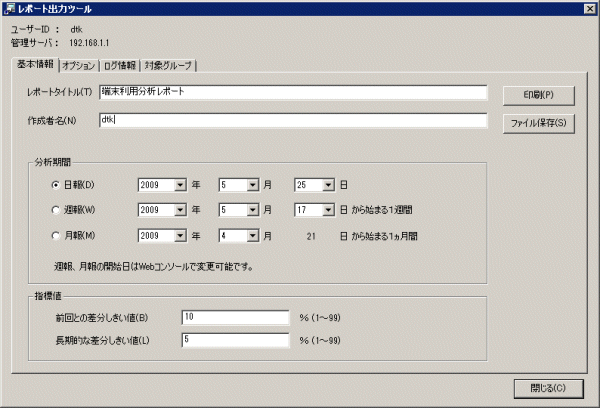The width and height of the screenshot is (600, 408).
Task: Click the 閉じる(C) button
Action: pos(549,388)
